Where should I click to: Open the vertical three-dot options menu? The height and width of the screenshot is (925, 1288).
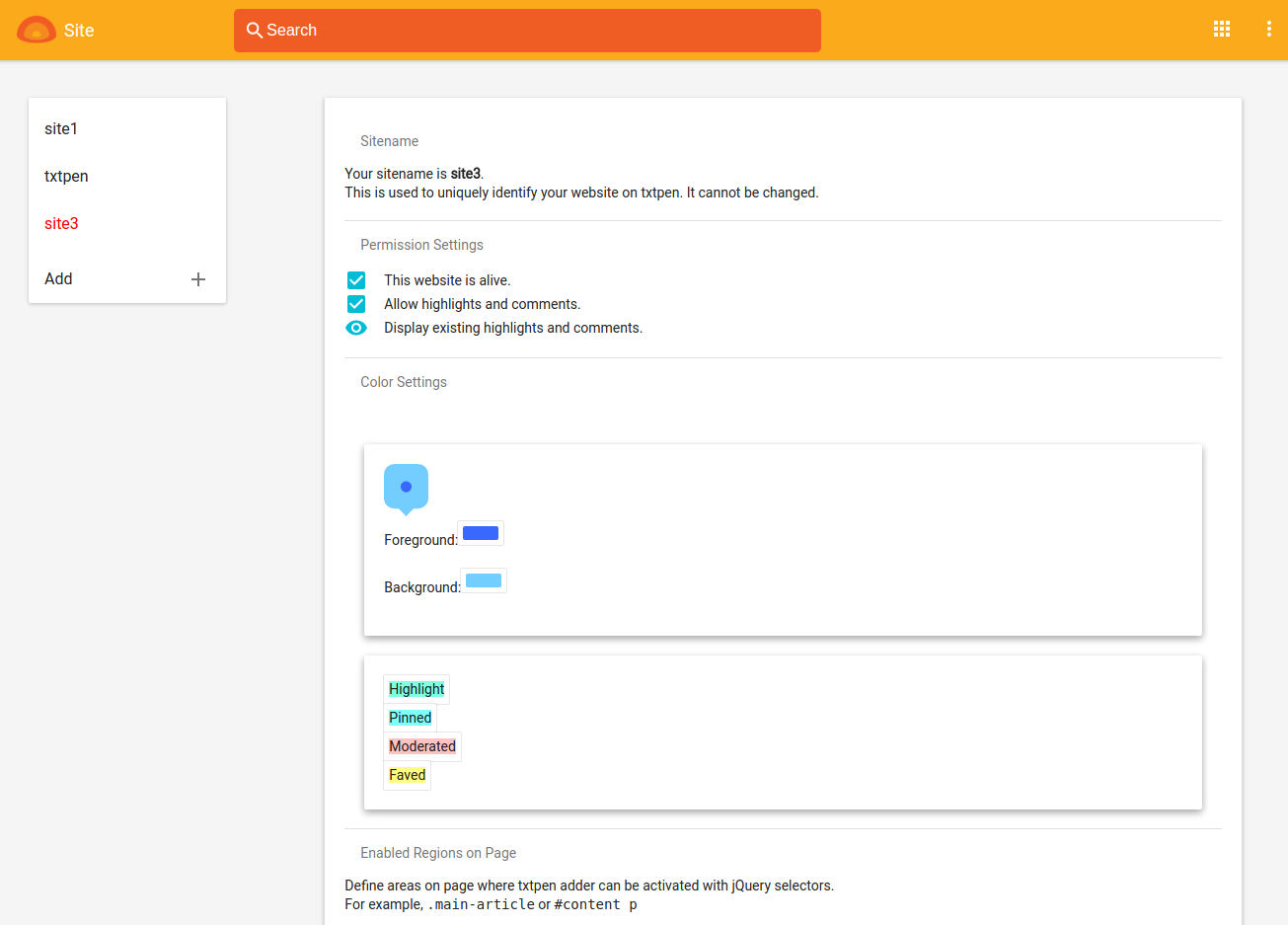click(x=1268, y=30)
